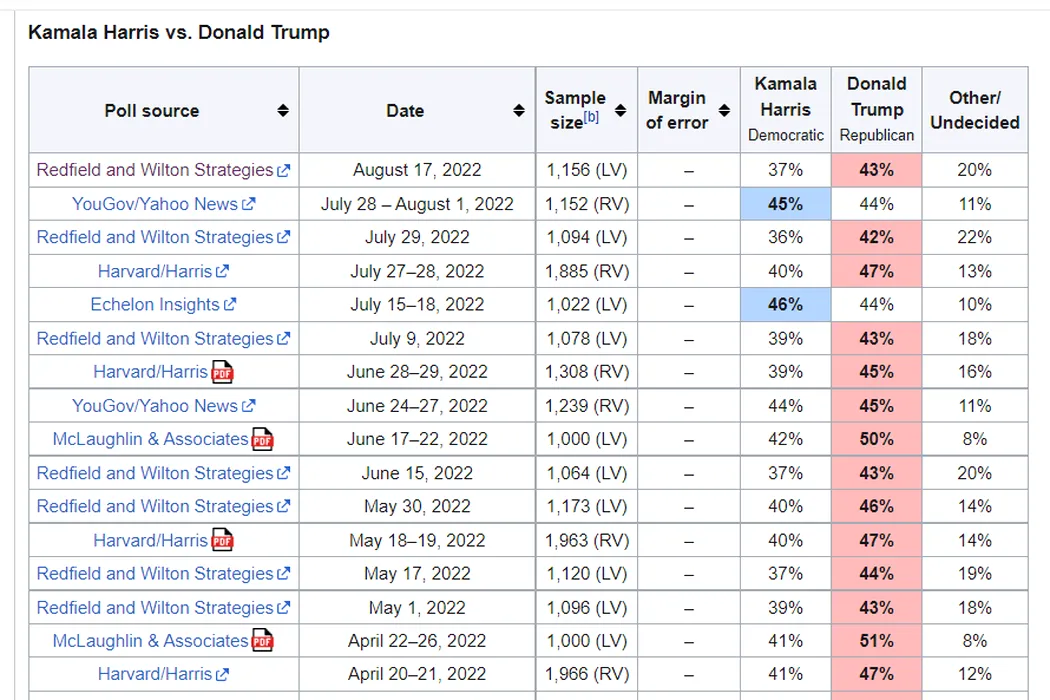Select the Kamala Harris vs. Donald Trump heading
Viewport: 1050px width, 700px height.
tap(179, 32)
